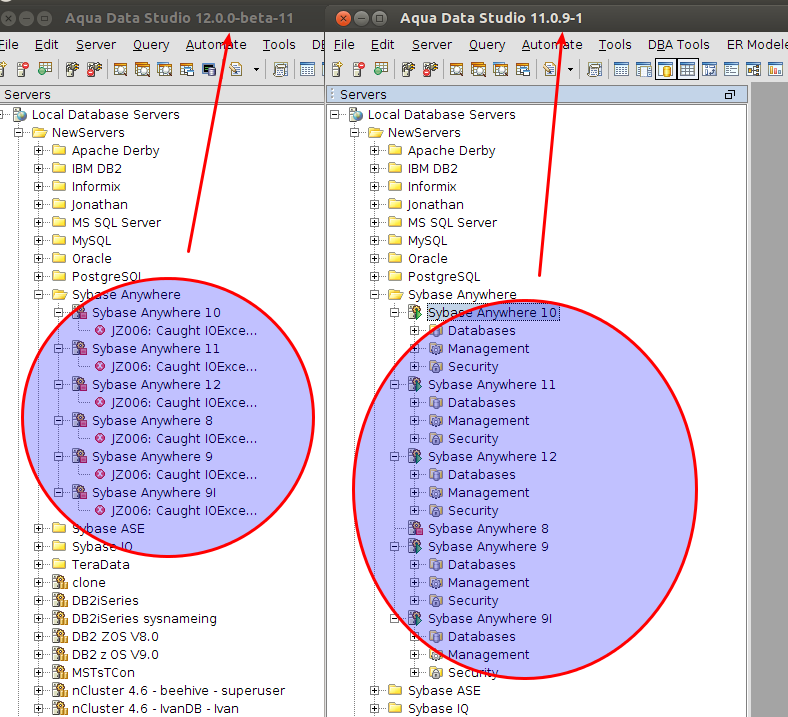Viewport: 788px width, 717px height.
Task: Click server-with-grid icon in 11.0.9-1 toolbar
Action: [381, 68]
